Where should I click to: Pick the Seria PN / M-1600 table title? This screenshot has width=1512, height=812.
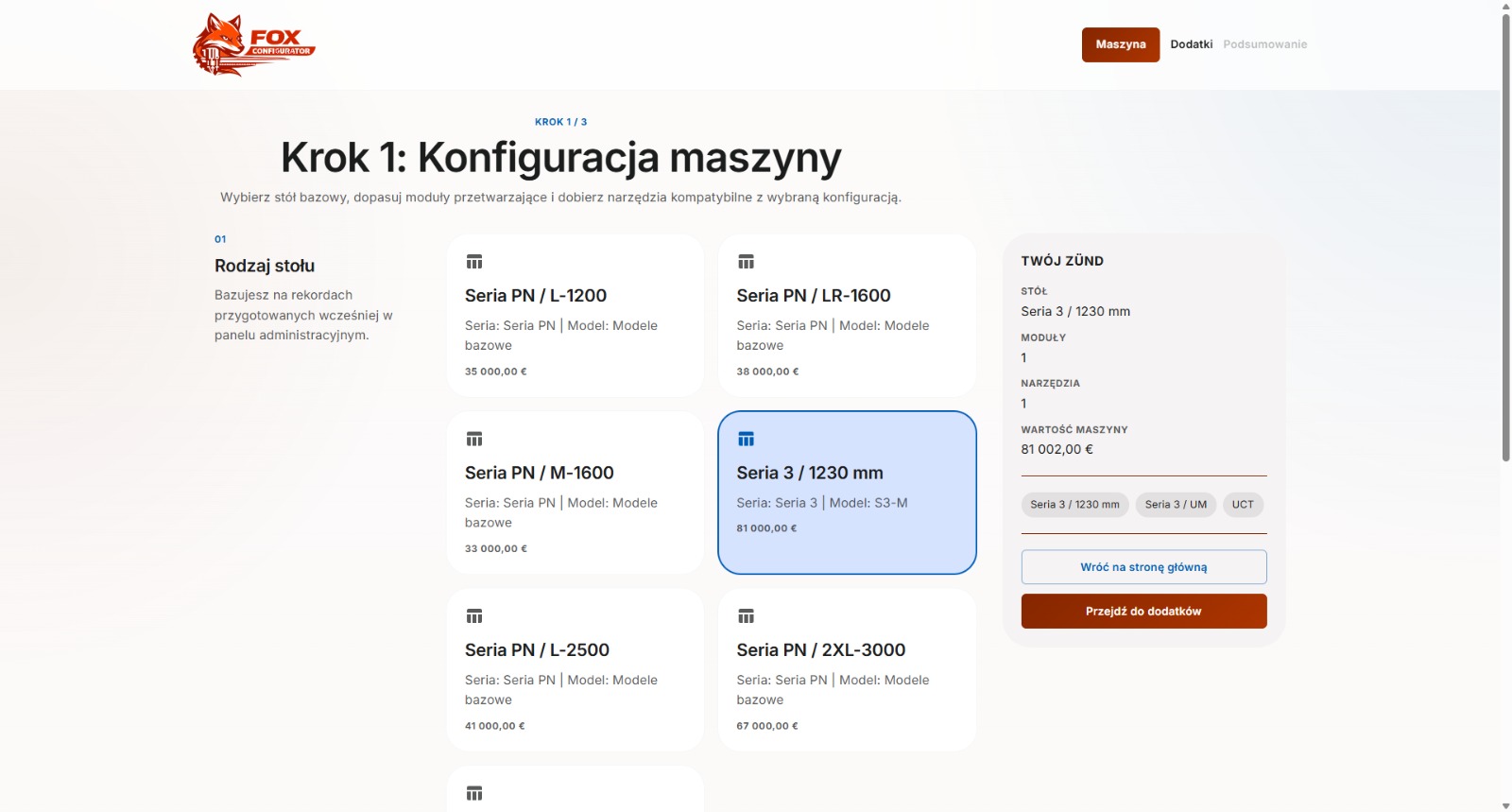pos(540,473)
